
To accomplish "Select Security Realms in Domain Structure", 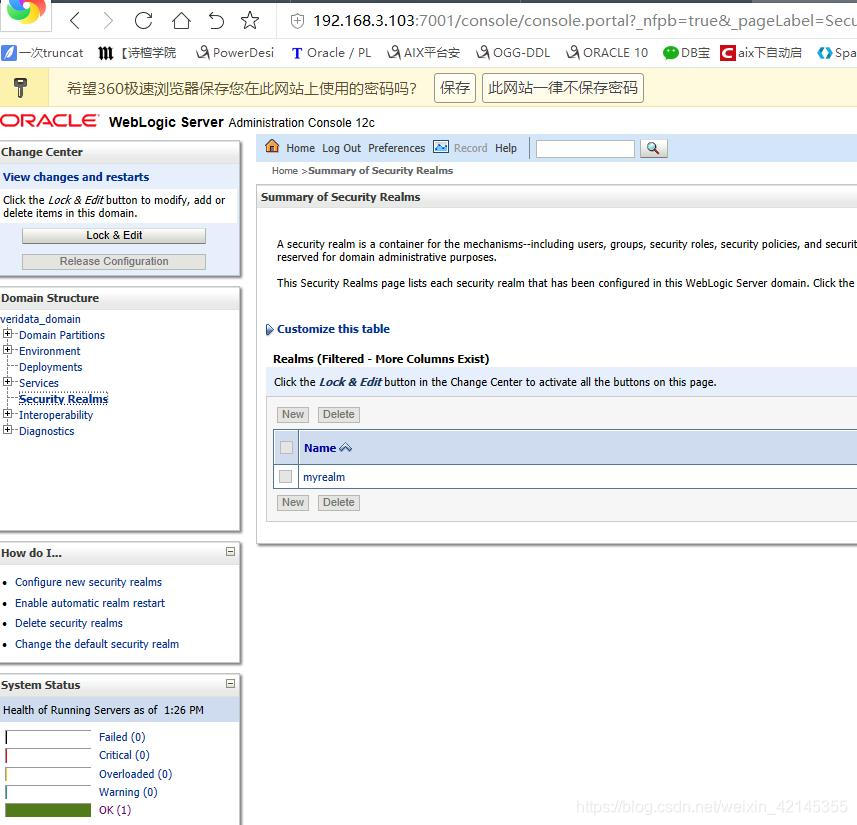I will coord(63,399).
